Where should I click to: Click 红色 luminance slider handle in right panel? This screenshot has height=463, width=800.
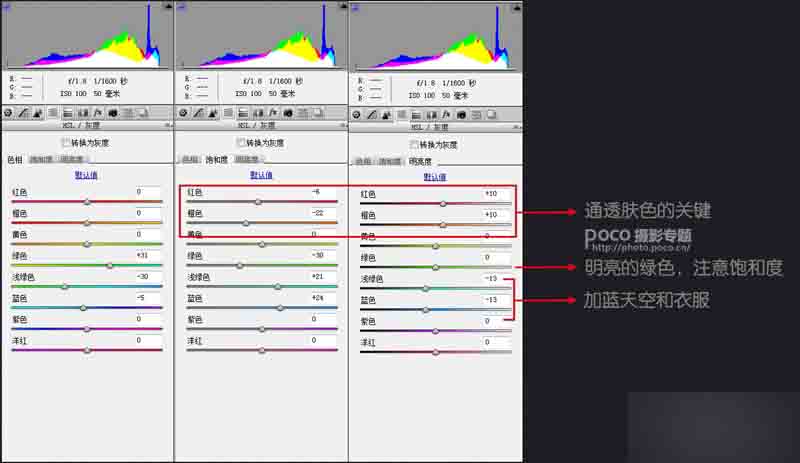443,204
